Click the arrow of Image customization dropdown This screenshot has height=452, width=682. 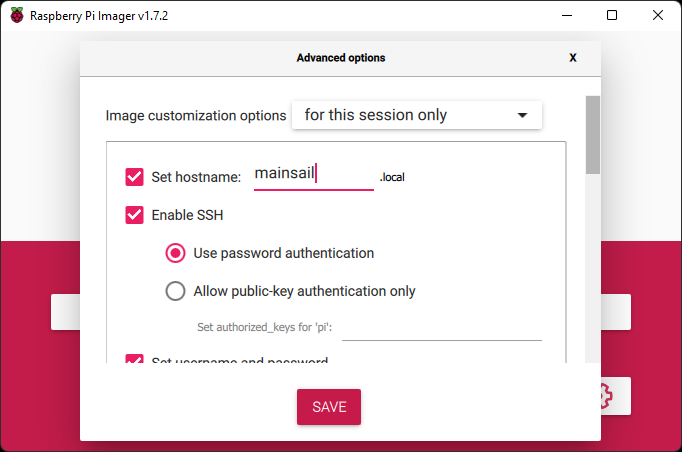(522, 115)
